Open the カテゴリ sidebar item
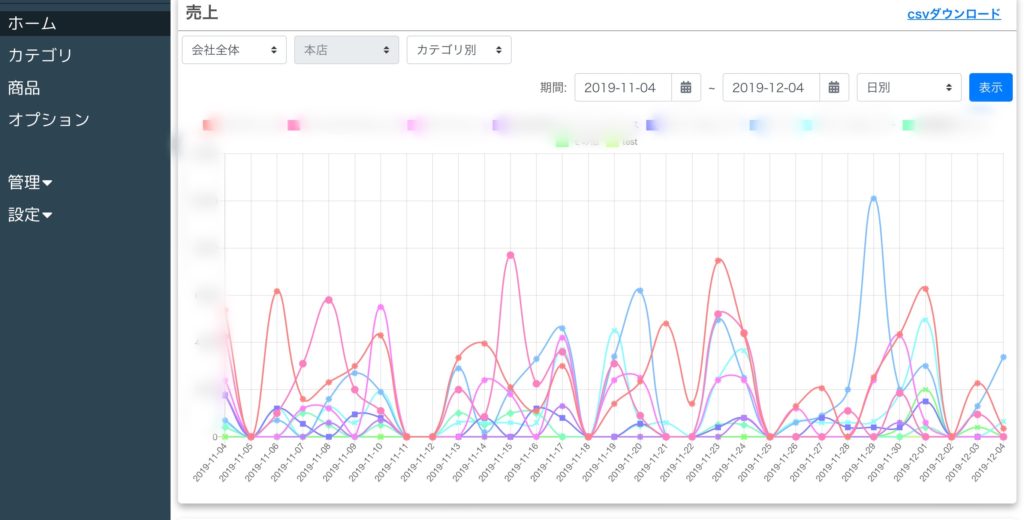This screenshot has height=520, width=1024. coord(40,55)
